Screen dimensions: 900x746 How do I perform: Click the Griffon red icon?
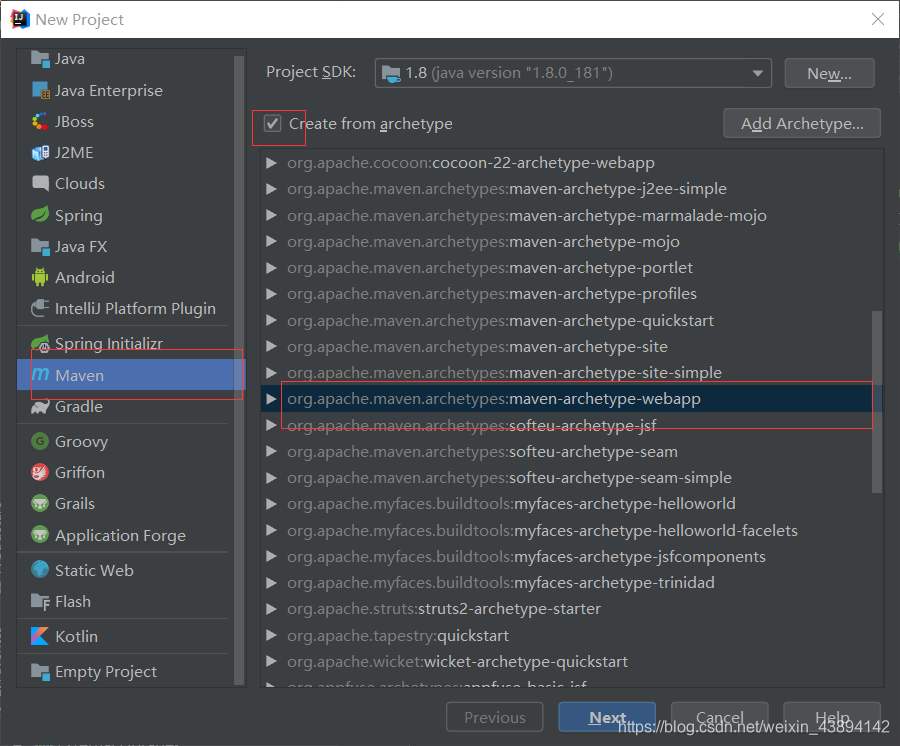coord(40,472)
